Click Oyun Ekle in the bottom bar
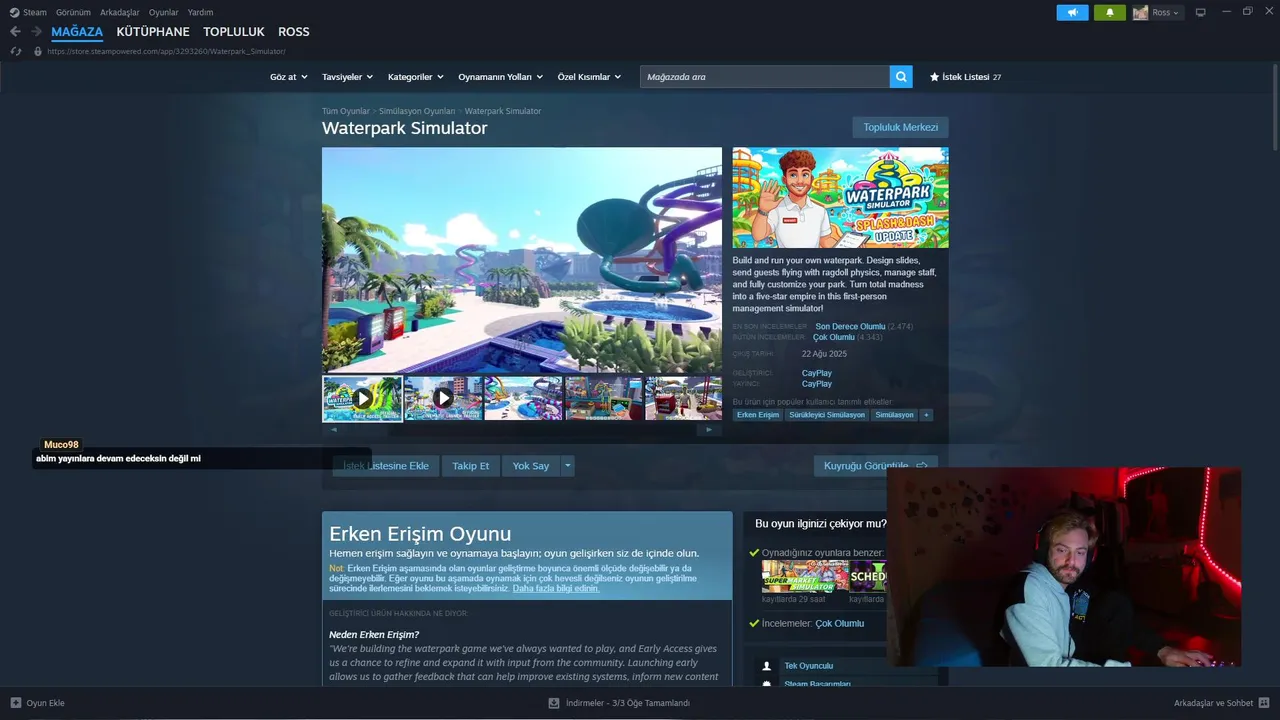1280x720 pixels. 37,703
